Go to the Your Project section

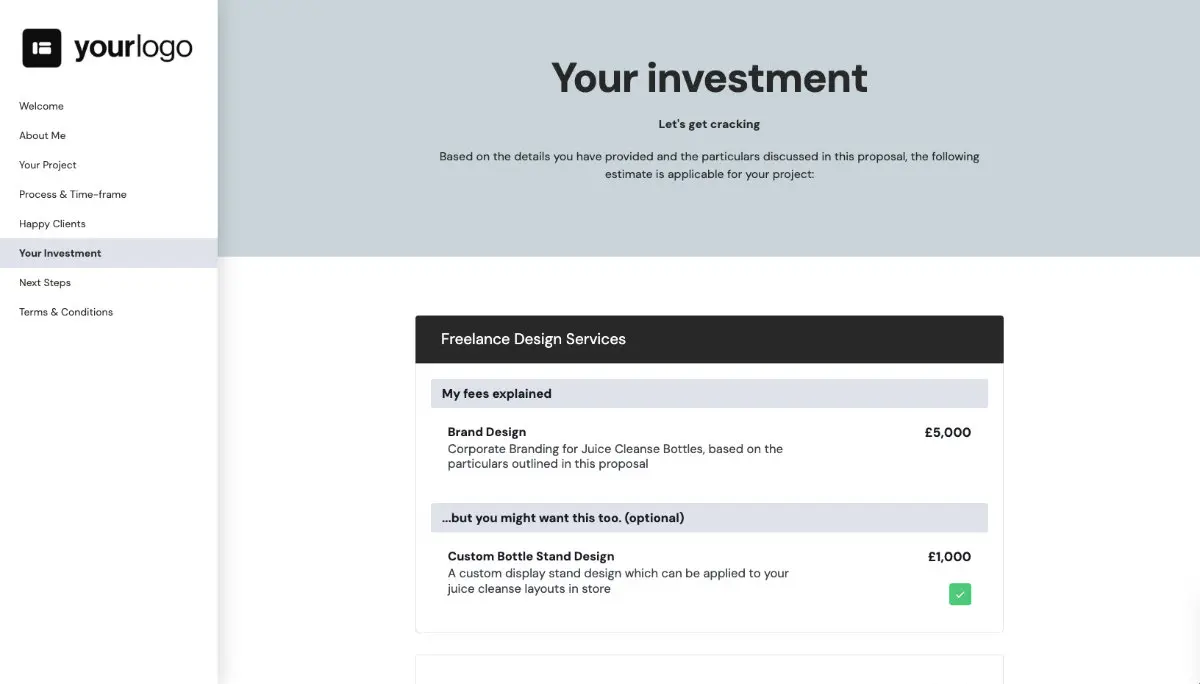click(47, 165)
